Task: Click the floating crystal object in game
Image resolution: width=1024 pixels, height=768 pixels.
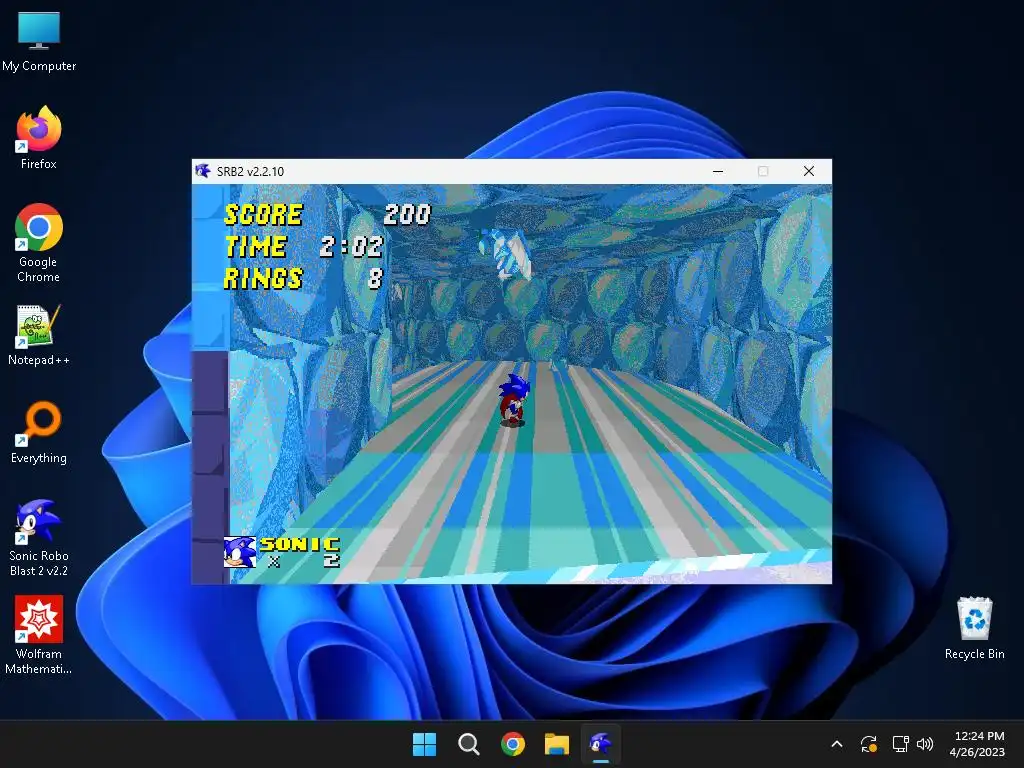Action: (x=505, y=253)
